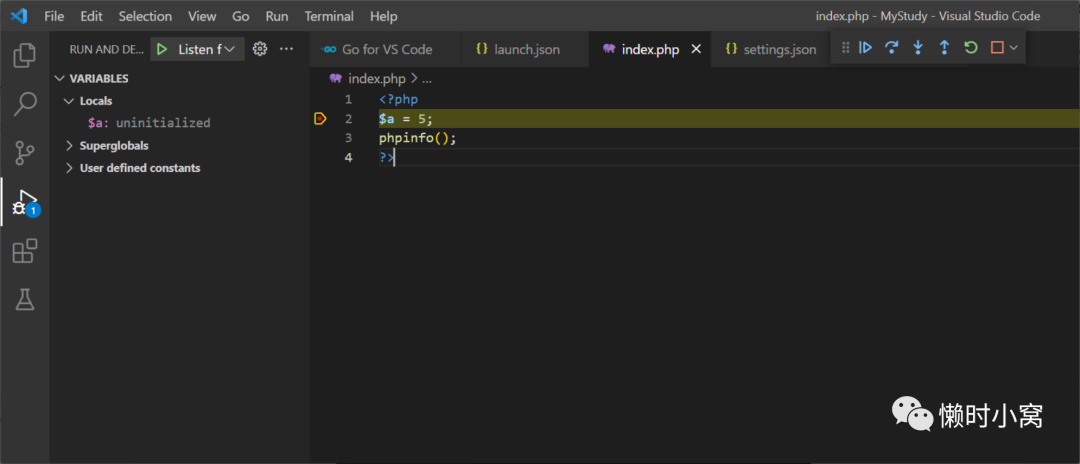Open the Run and Debug view icon
The image size is (1080, 464).
tap(25, 202)
